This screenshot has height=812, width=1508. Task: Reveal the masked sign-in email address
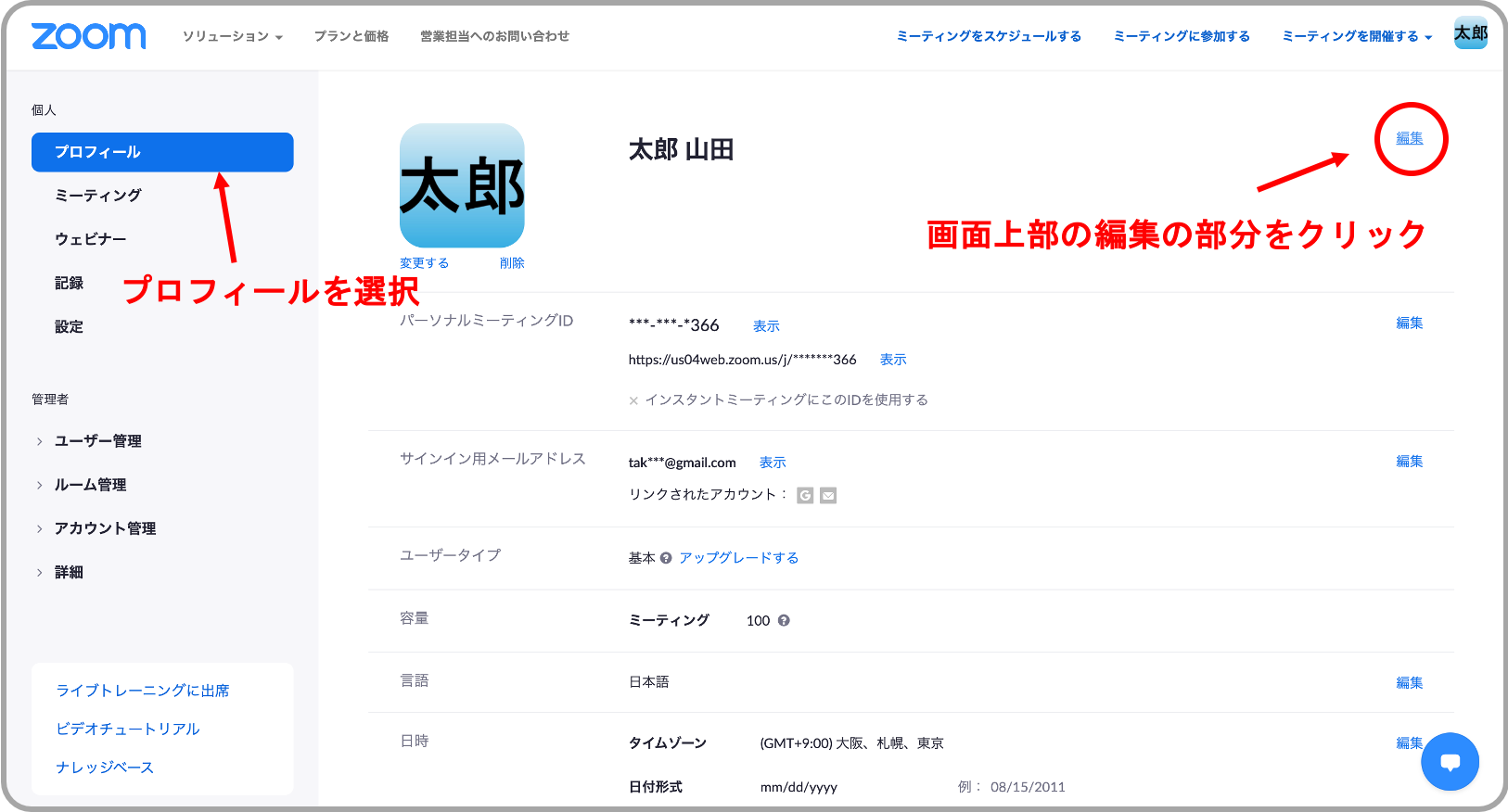click(773, 463)
